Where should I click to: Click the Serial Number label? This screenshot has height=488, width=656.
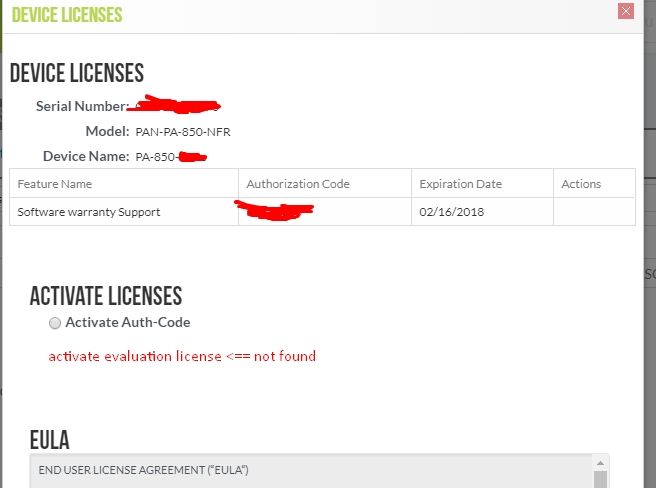coord(81,106)
